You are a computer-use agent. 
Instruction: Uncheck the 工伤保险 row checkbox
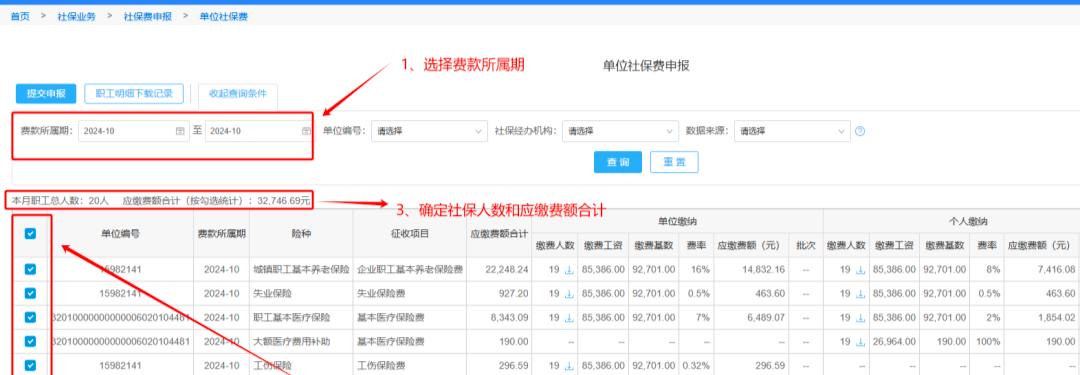[x=30, y=365]
